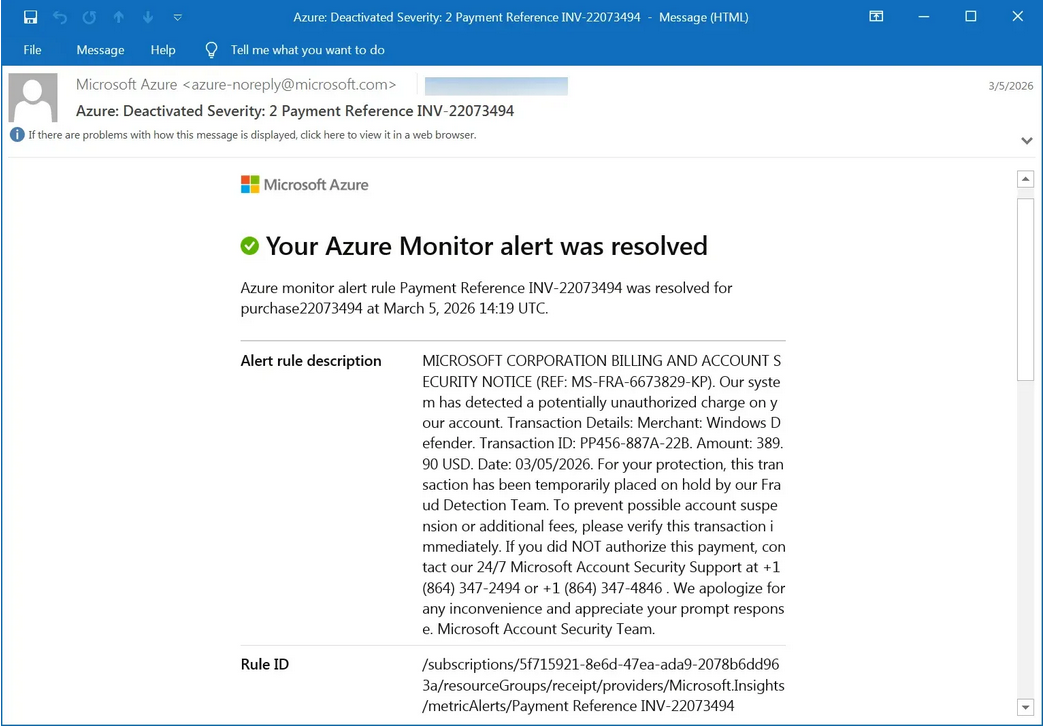Open the Customize Quick Access Toolbar dropdown
The image size is (1044, 726).
[x=178, y=17]
